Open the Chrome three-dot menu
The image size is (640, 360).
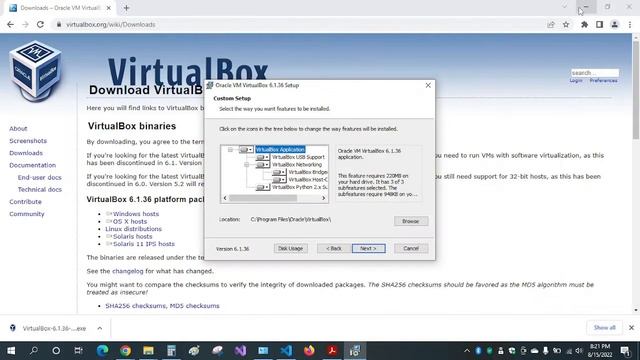(630, 24)
